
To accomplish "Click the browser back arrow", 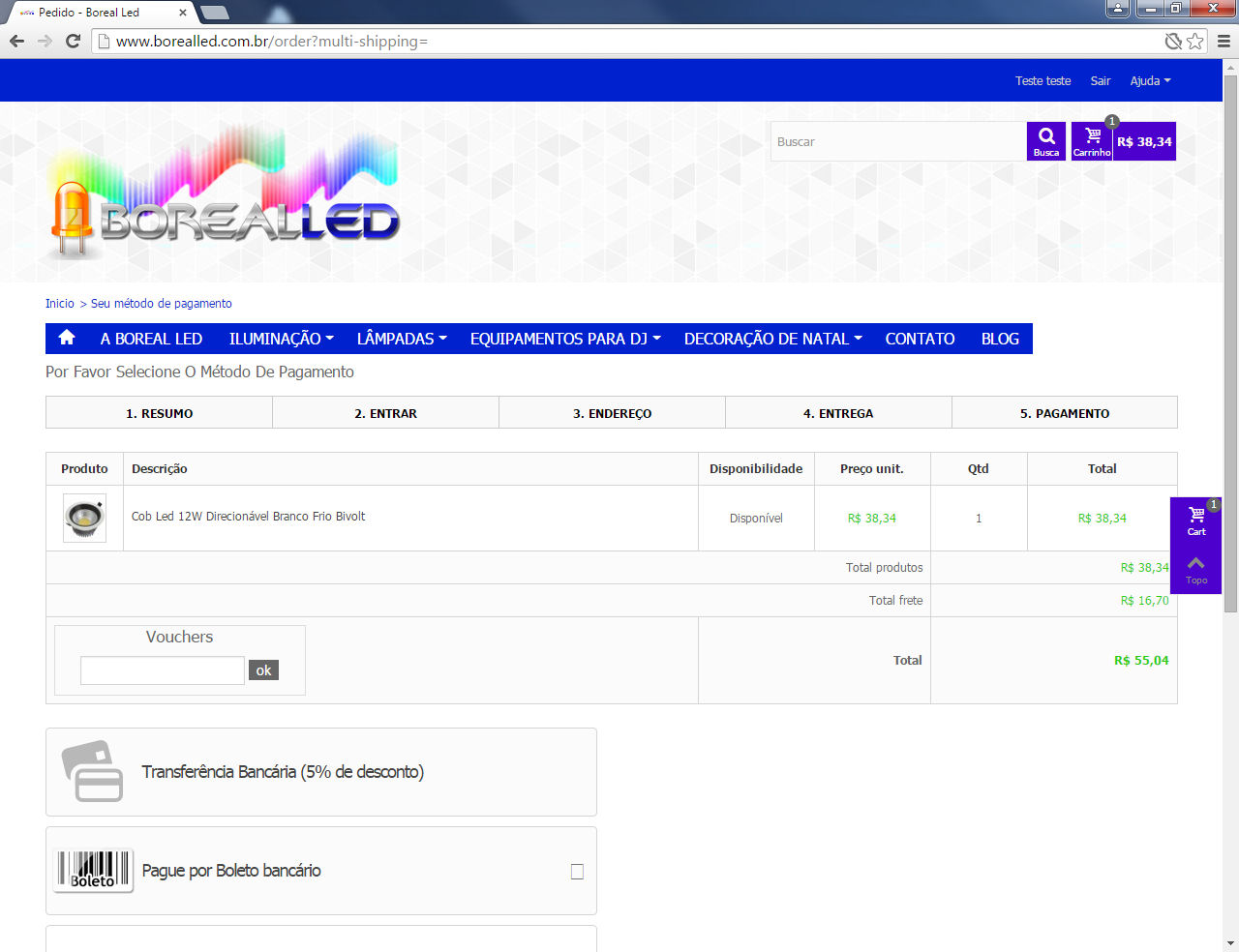I will coord(16,41).
